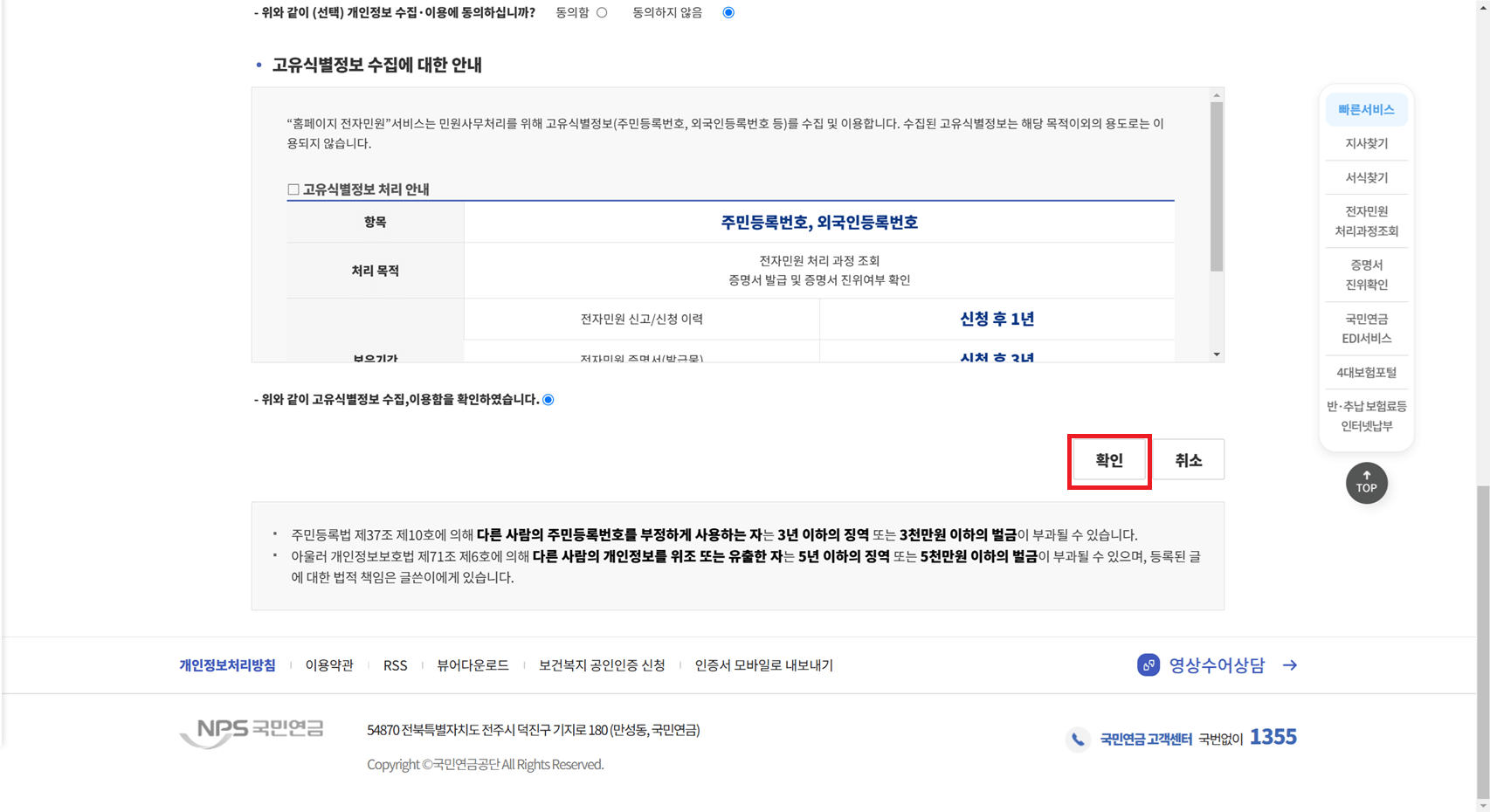Open 서식찾기 from the quick menu
The height and width of the screenshot is (812, 1490).
pyautogui.click(x=1366, y=177)
